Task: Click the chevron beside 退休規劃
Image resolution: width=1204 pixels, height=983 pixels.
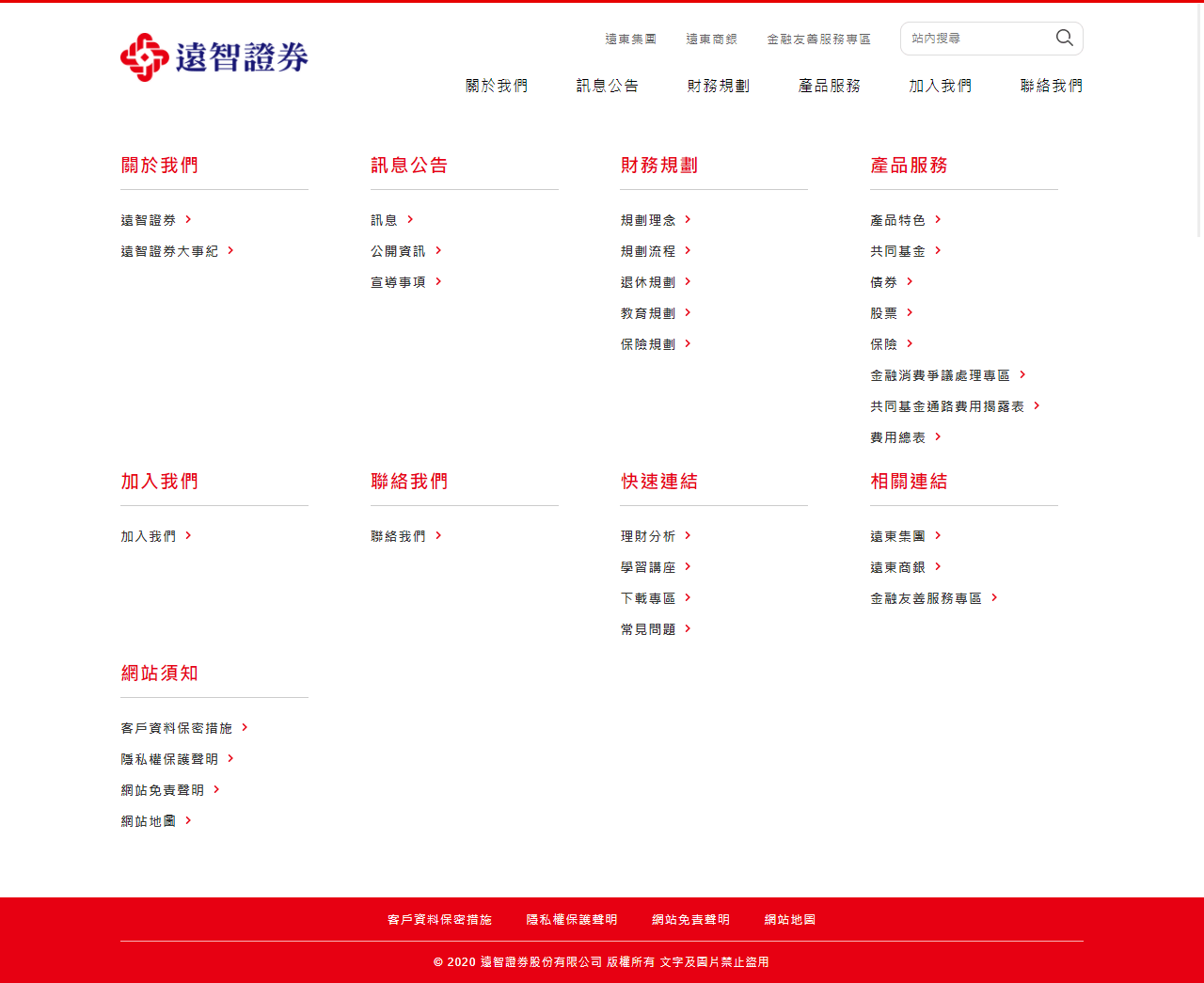Action: (x=688, y=281)
